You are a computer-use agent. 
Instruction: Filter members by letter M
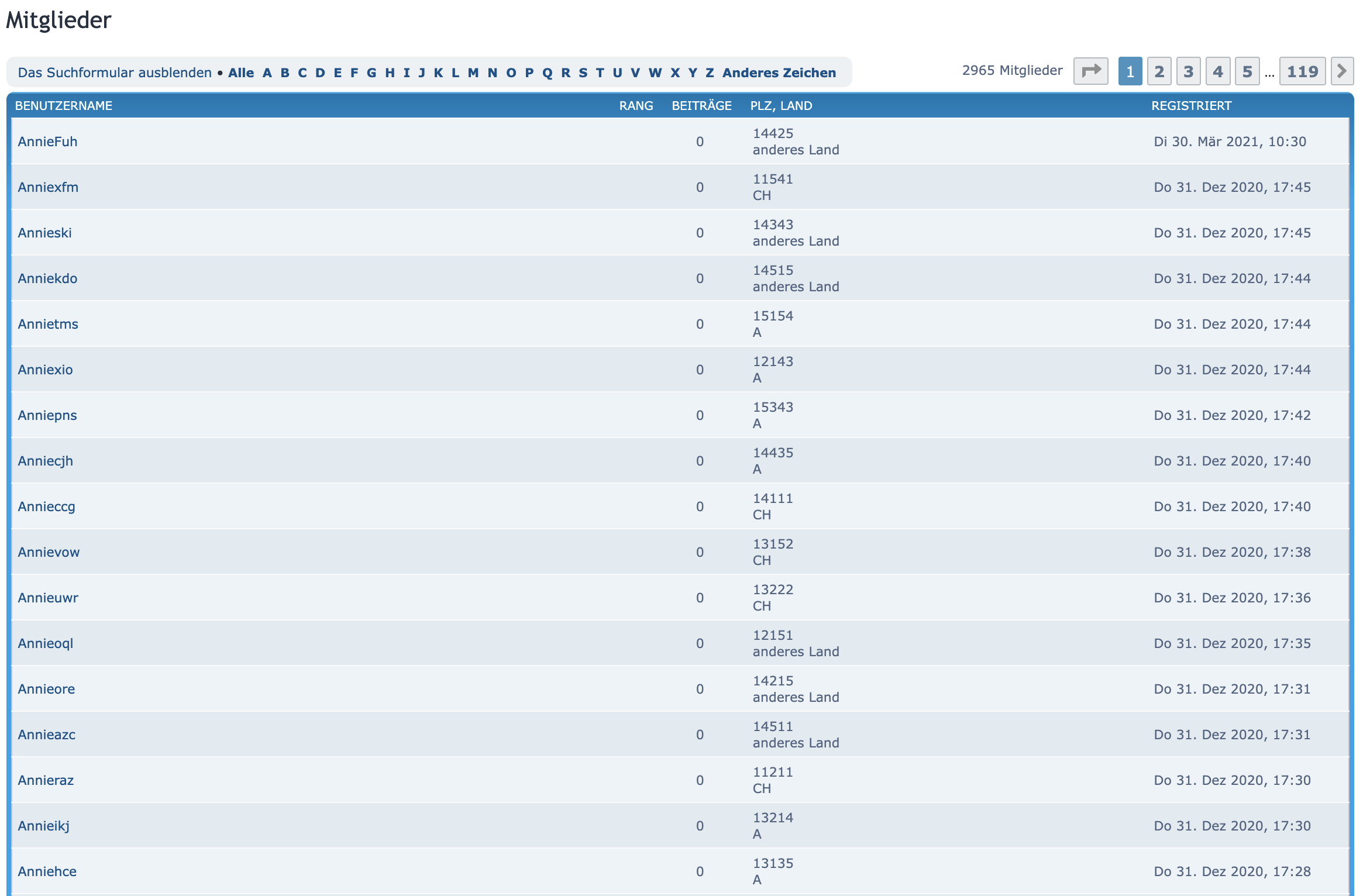click(473, 73)
